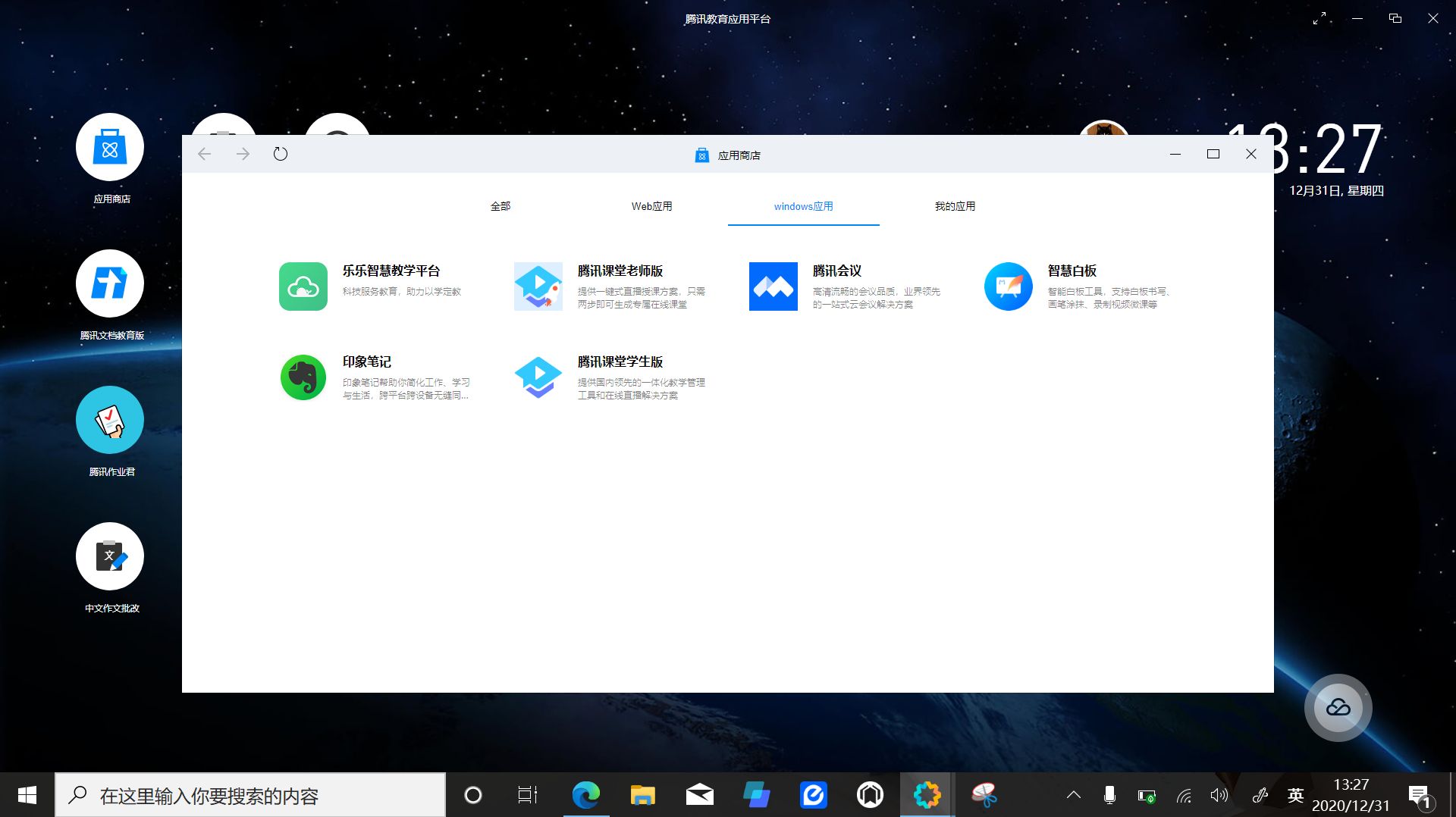Image resolution: width=1456 pixels, height=817 pixels.
Task: Select the 腾讯会议 app icon
Action: pyautogui.click(x=773, y=286)
